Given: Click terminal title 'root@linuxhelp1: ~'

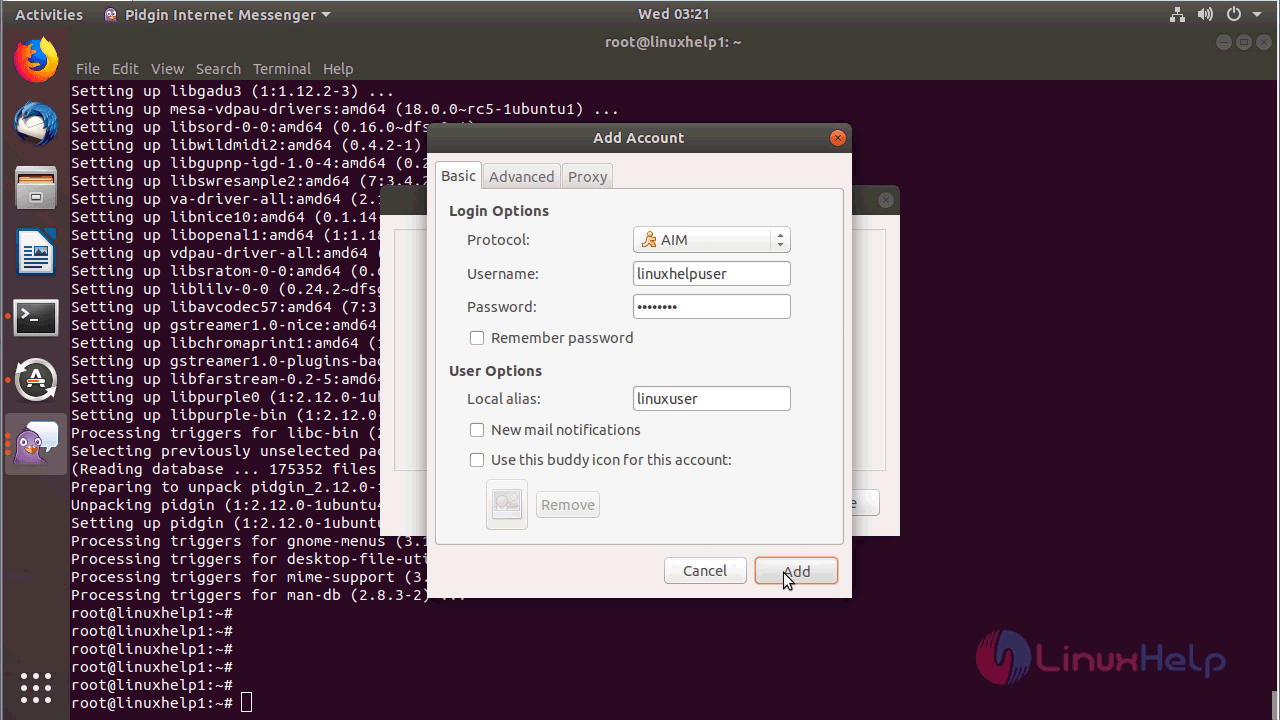Looking at the screenshot, I should pyautogui.click(x=673, y=42).
